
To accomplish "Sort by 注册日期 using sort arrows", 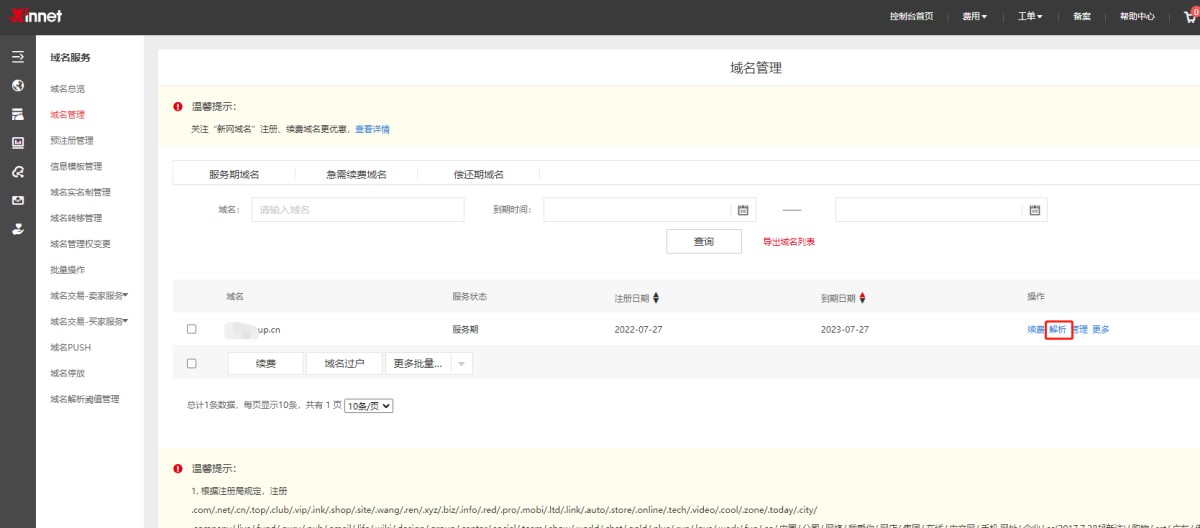I will click(656, 298).
